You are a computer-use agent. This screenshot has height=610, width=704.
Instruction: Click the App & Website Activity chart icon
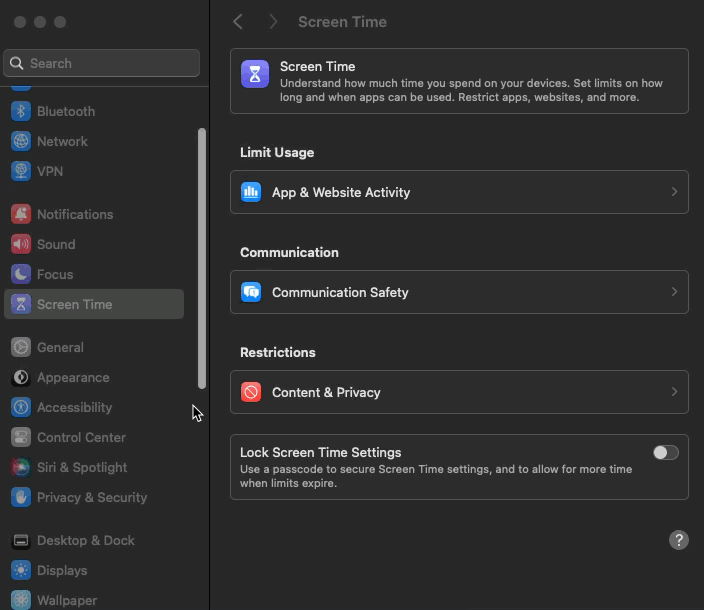tap(251, 192)
